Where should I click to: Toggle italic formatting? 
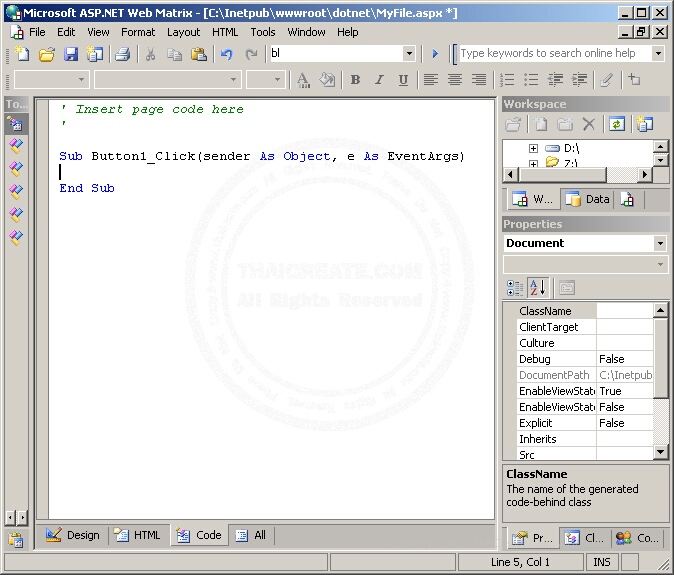[x=379, y=80]
